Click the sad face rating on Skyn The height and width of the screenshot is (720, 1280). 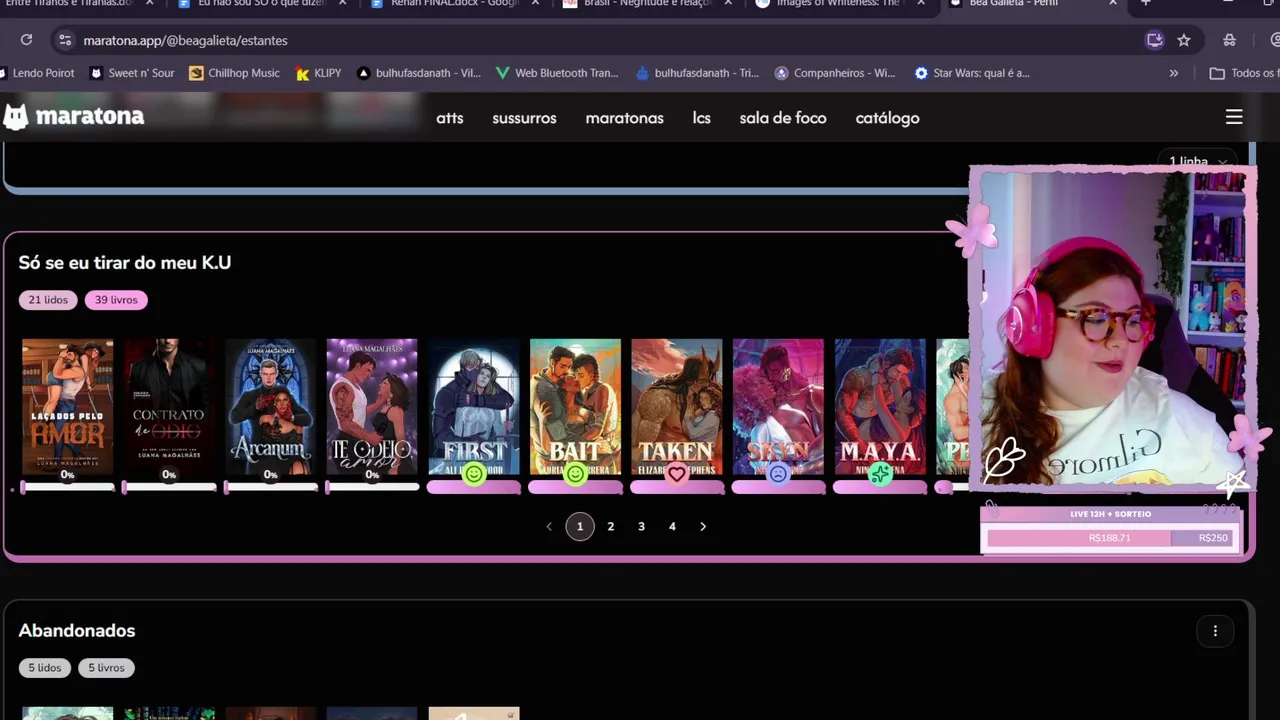[778, 474]
